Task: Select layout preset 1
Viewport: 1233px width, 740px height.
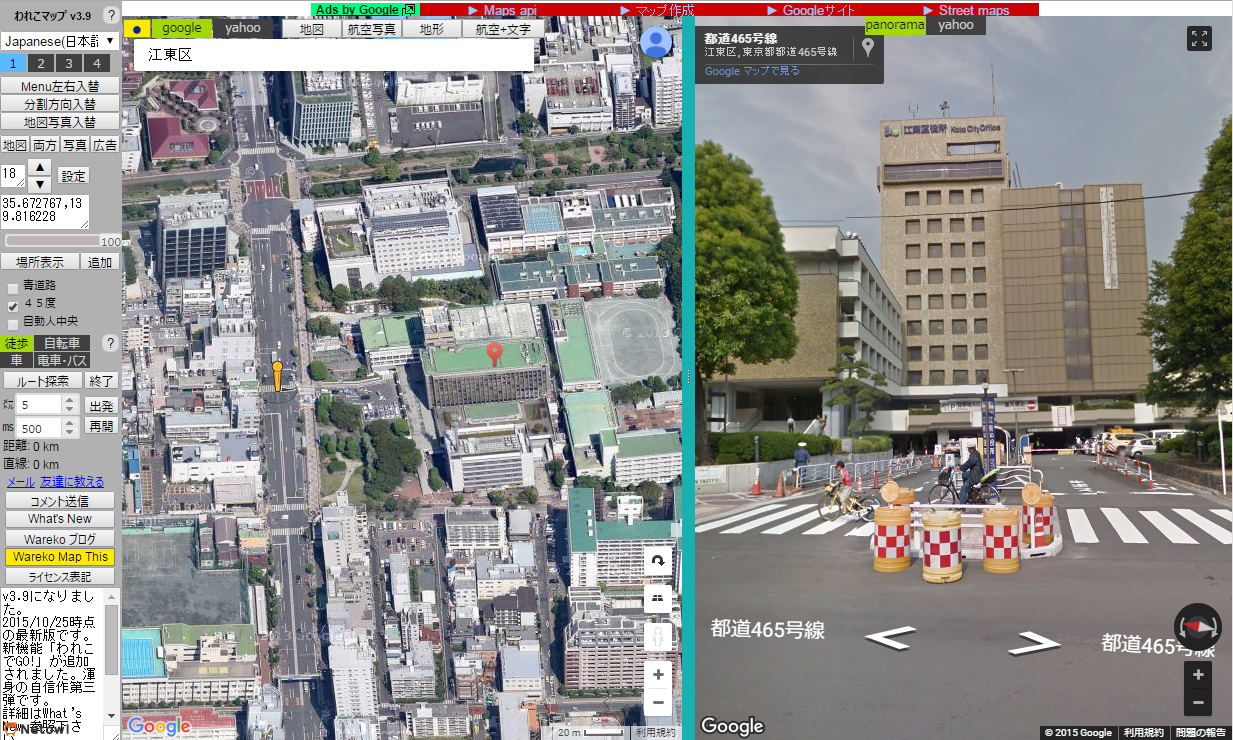Action: click(x=13, y=63)
